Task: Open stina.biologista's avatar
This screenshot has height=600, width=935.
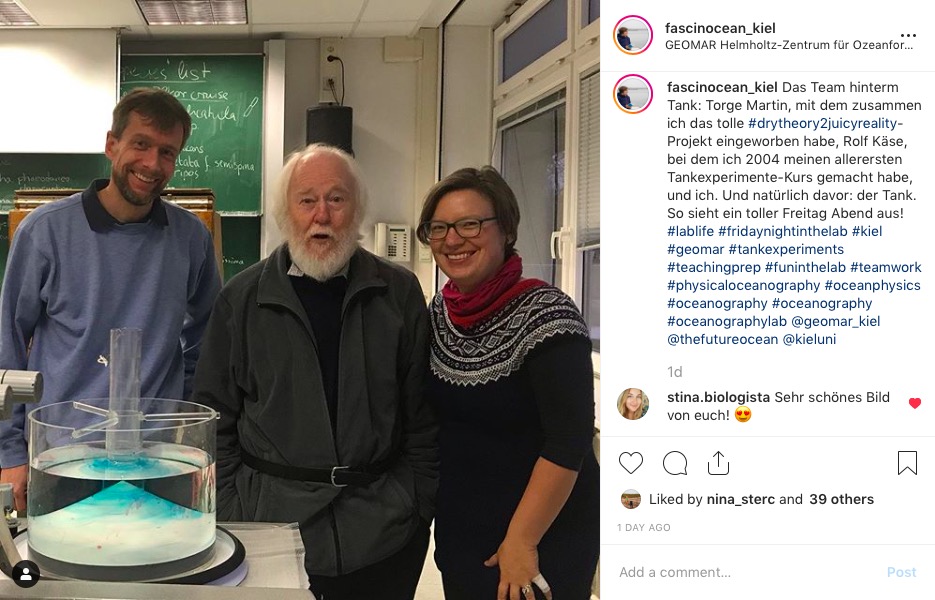Action: tap(633, 404)
